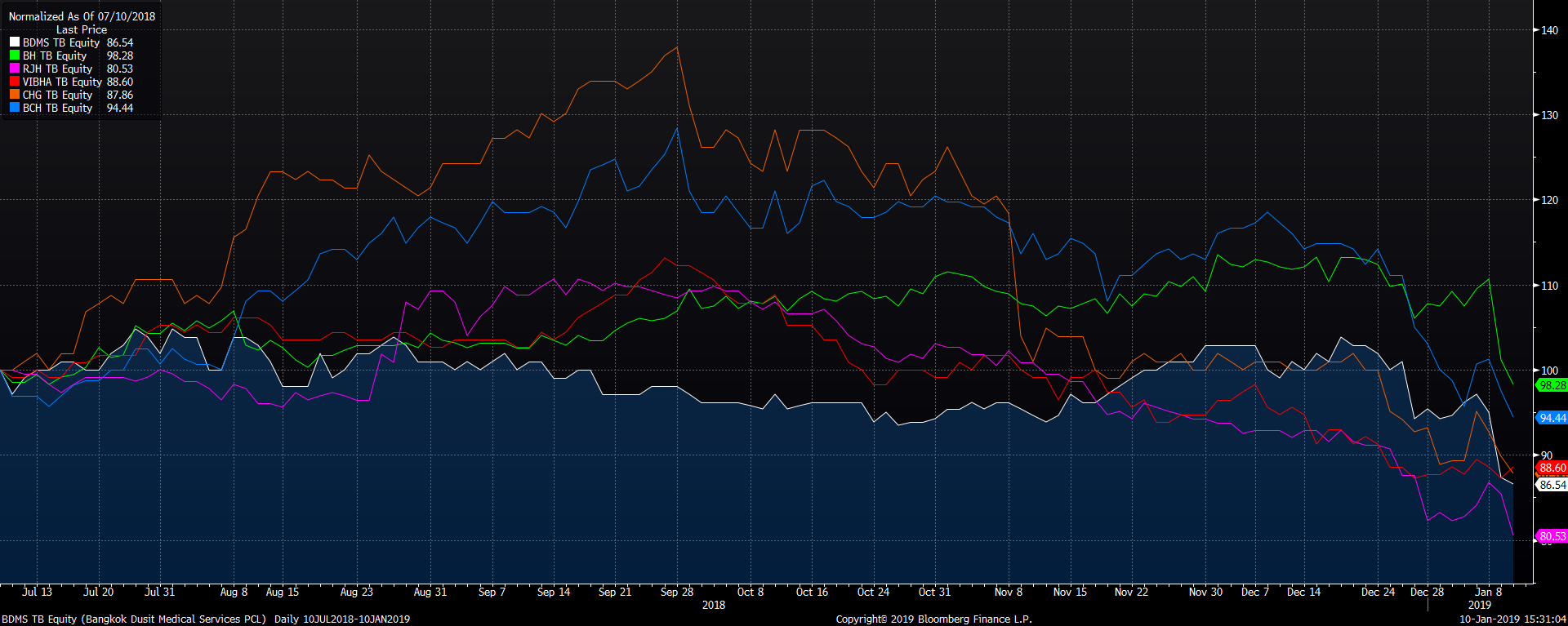Click the 10-Jan-2019 15:31:04 timestamp
This screenshot has width=1568, height=626.
pyautogui.click(x=1512, y=619)
